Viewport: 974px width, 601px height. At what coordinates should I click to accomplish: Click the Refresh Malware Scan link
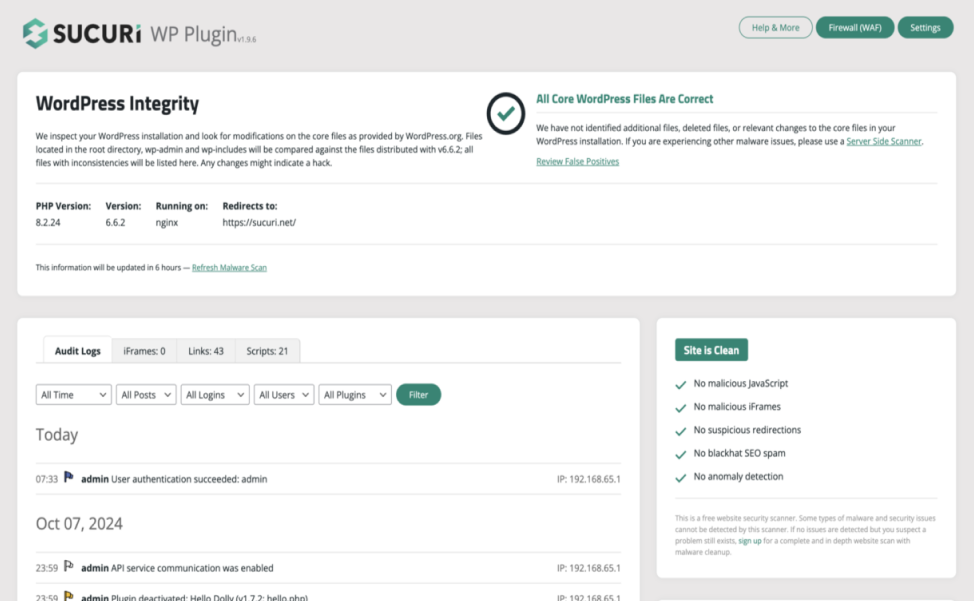tap(229, 268)
